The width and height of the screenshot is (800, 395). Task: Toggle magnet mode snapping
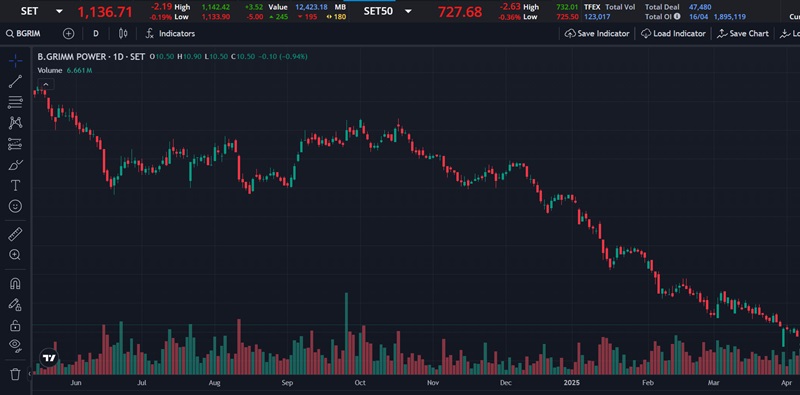pyautogui.click(x=15, y=283)
